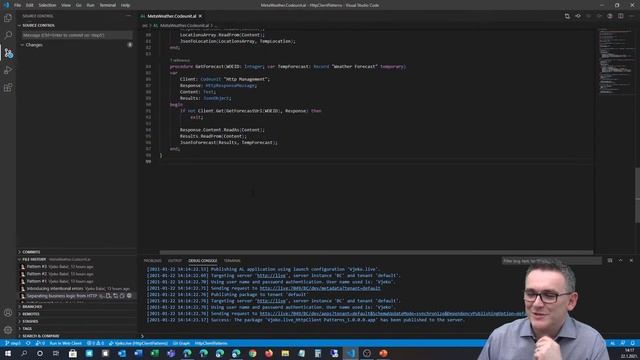Switch to the Output panel tab
The image size is (640, 360).
pyautogui.click(x=175, y=261)
